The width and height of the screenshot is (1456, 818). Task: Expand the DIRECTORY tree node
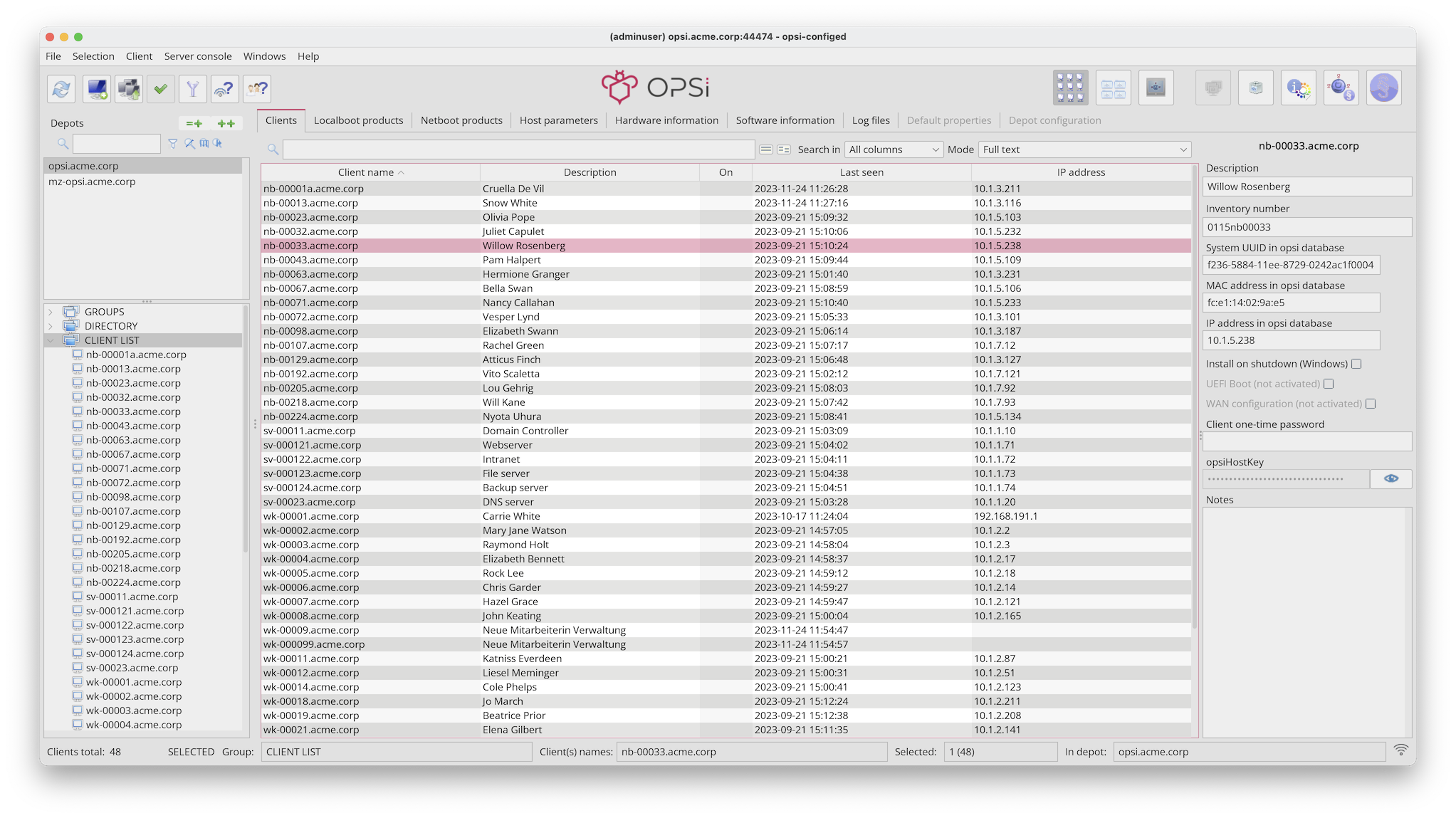(51, 326)
